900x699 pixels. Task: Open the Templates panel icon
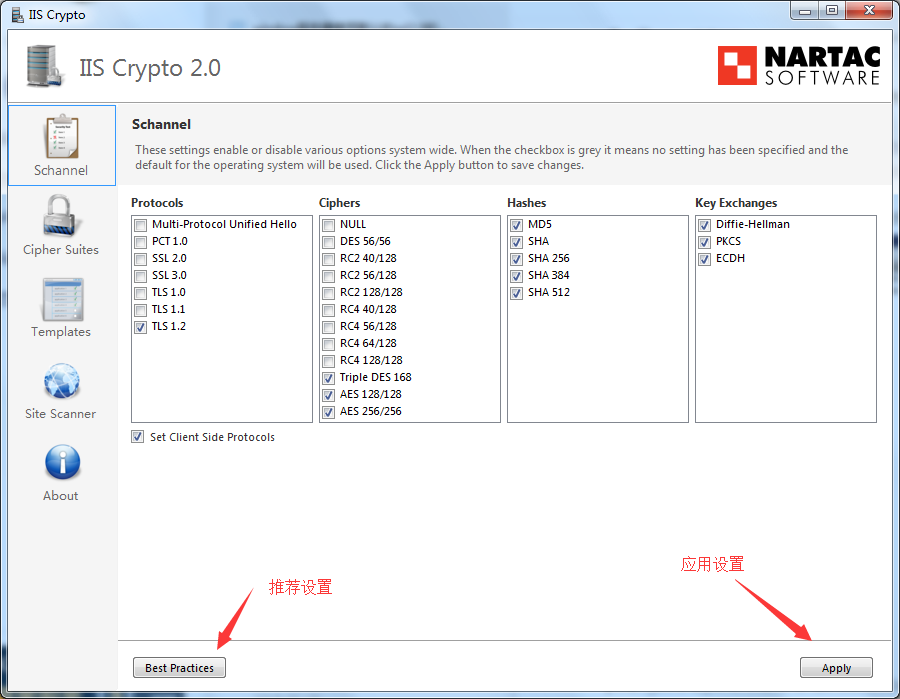[x=62, y=300]
